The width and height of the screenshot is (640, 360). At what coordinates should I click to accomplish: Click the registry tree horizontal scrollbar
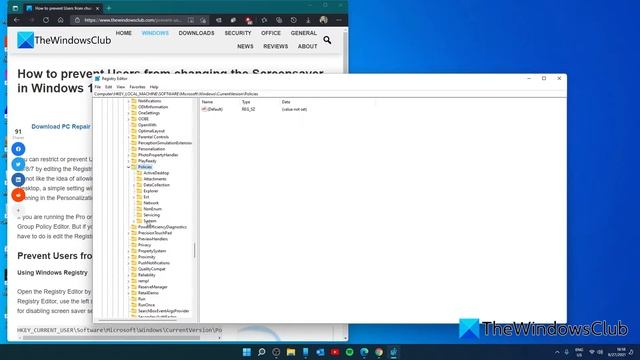pos(137,320)
